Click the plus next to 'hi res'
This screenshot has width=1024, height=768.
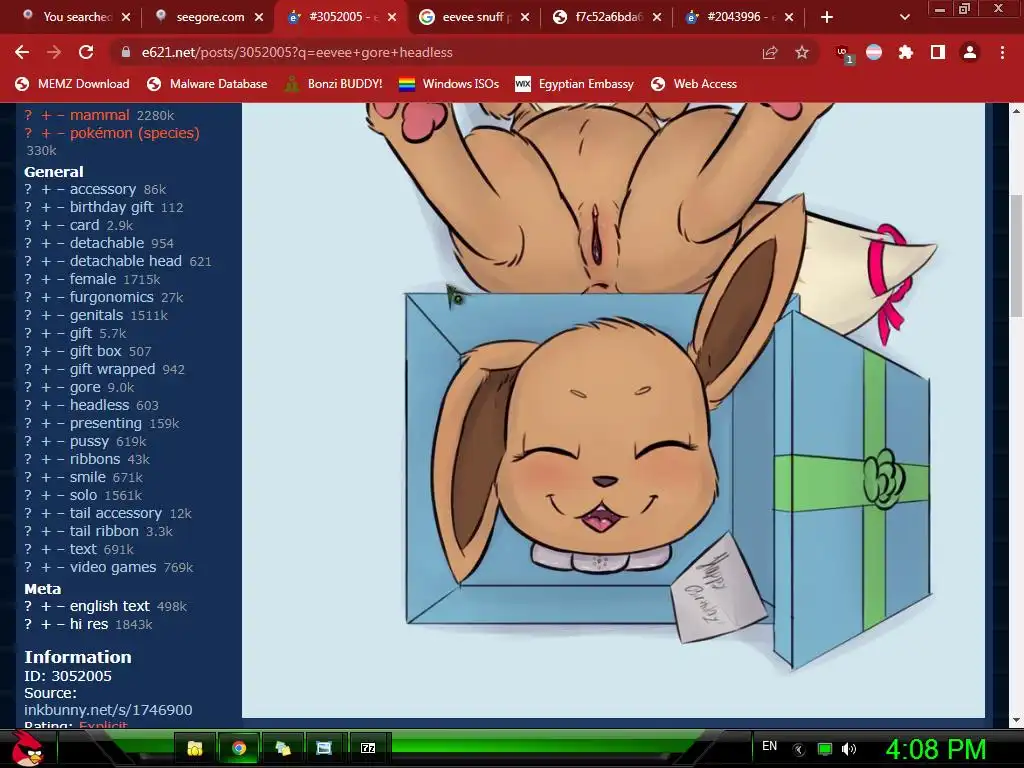pyautogui.click(x=46, y=624)
